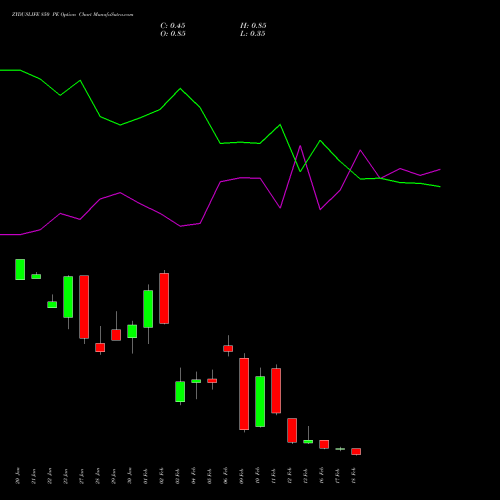Click the green candlestick above 01 Feb

(148, 309)
